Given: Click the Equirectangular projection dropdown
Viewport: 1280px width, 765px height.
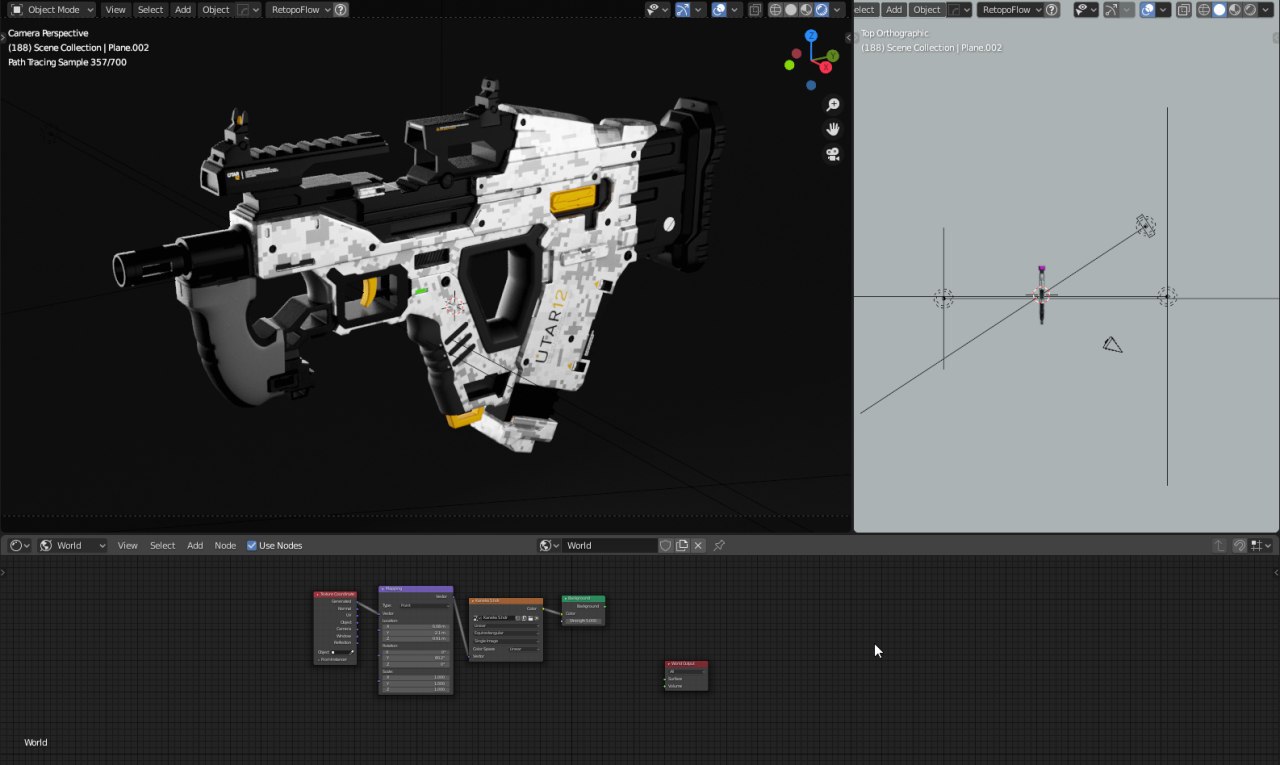Looking at the screenshot, I should coord(506,633).
